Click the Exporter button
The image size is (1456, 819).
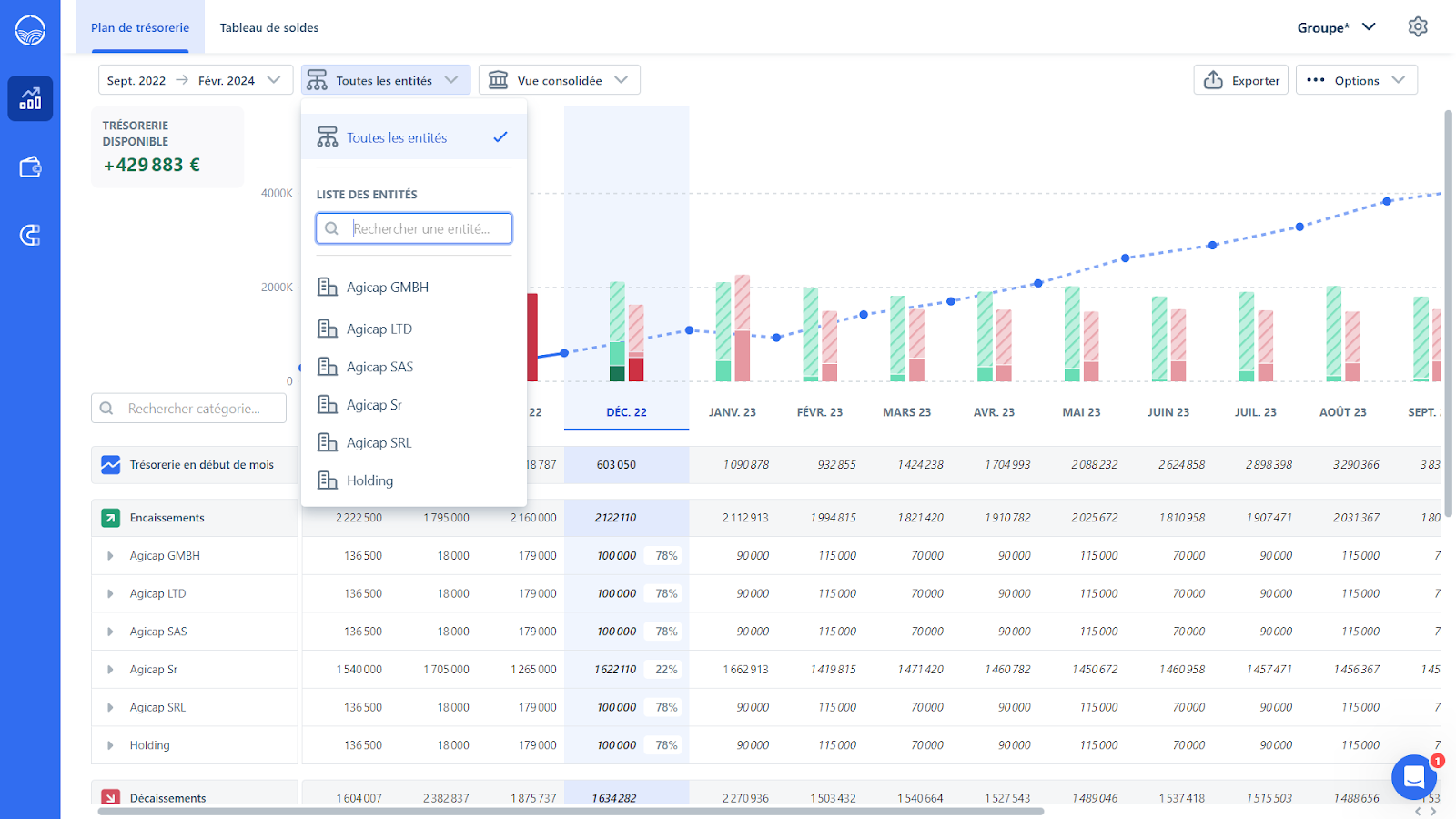(x=1241, y=80)
